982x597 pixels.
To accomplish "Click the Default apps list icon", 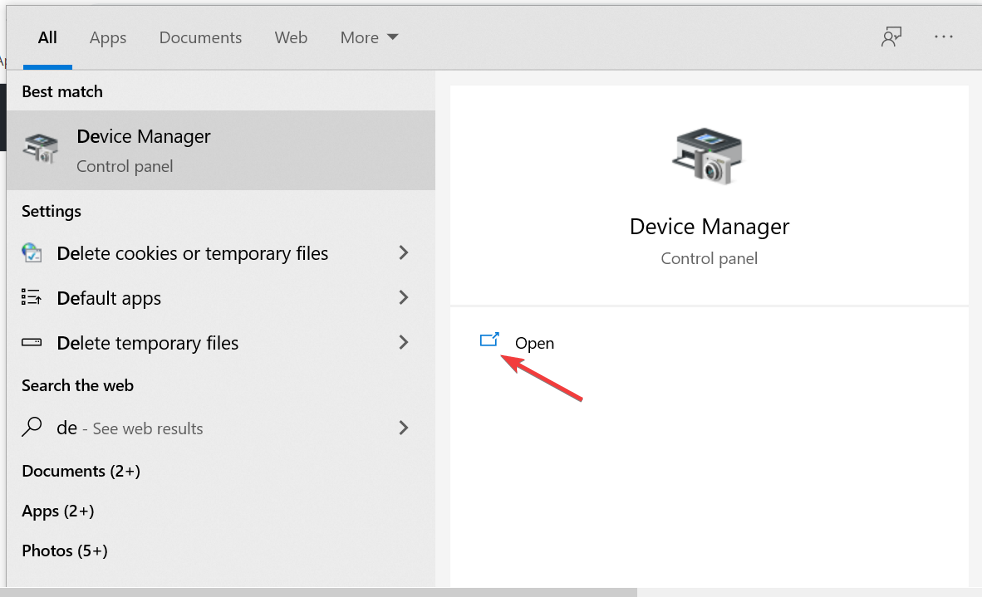I will pyautogui.click(x=32, y=298).
